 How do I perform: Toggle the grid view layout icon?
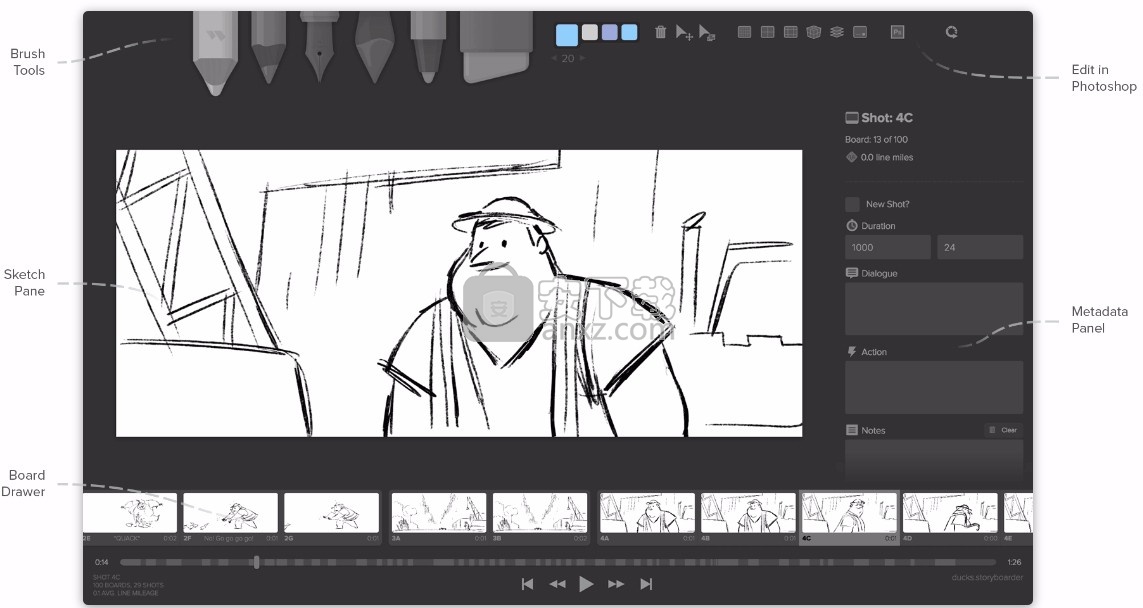pos(745,31)
